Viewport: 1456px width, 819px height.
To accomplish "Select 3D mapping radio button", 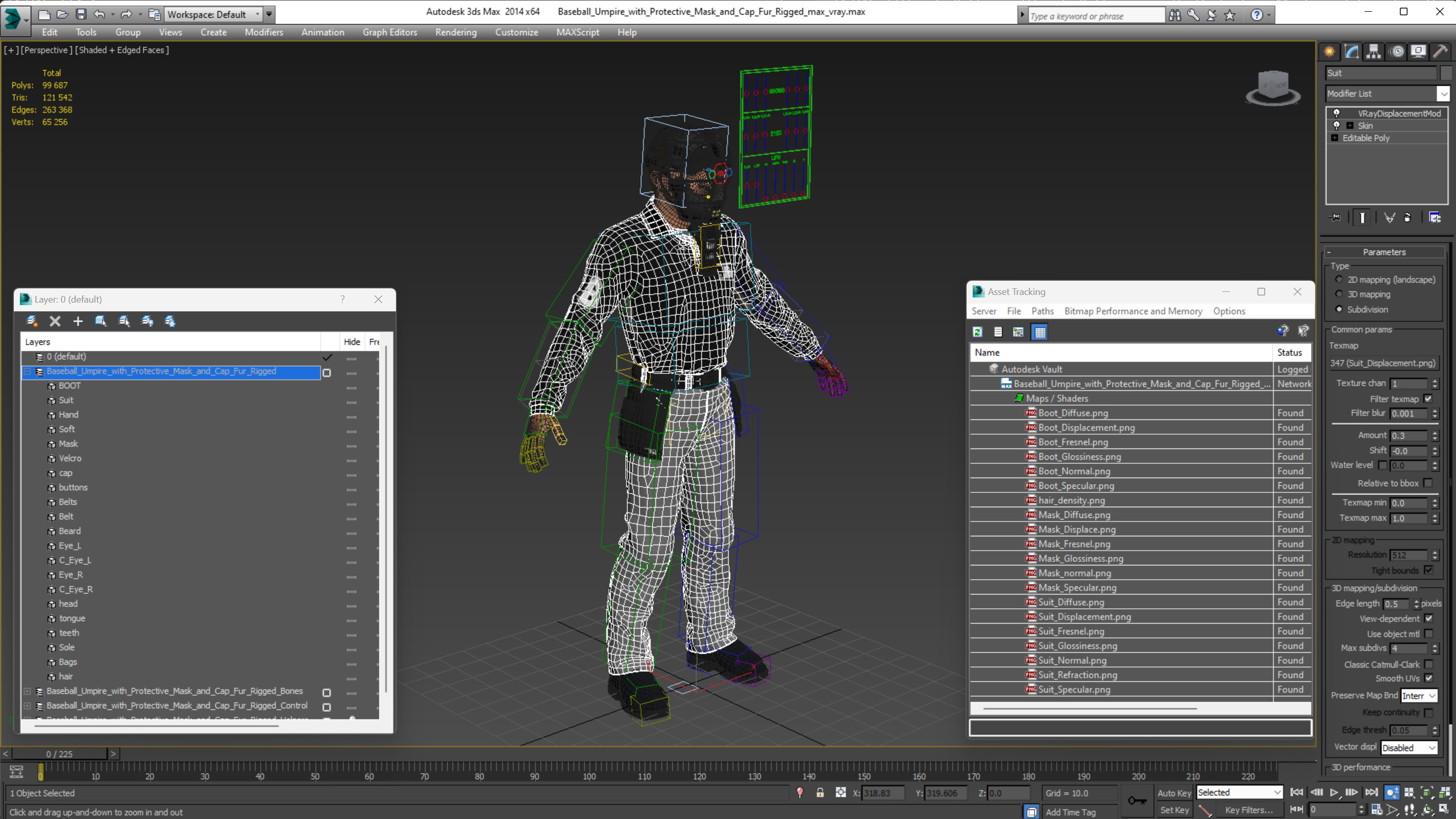I will [1339, 294].
